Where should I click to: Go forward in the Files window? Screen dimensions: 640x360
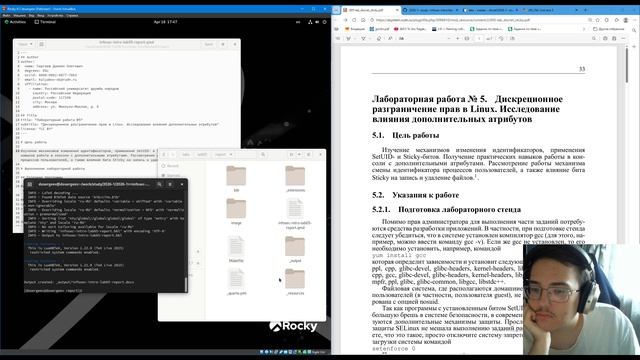pos(172,155)
